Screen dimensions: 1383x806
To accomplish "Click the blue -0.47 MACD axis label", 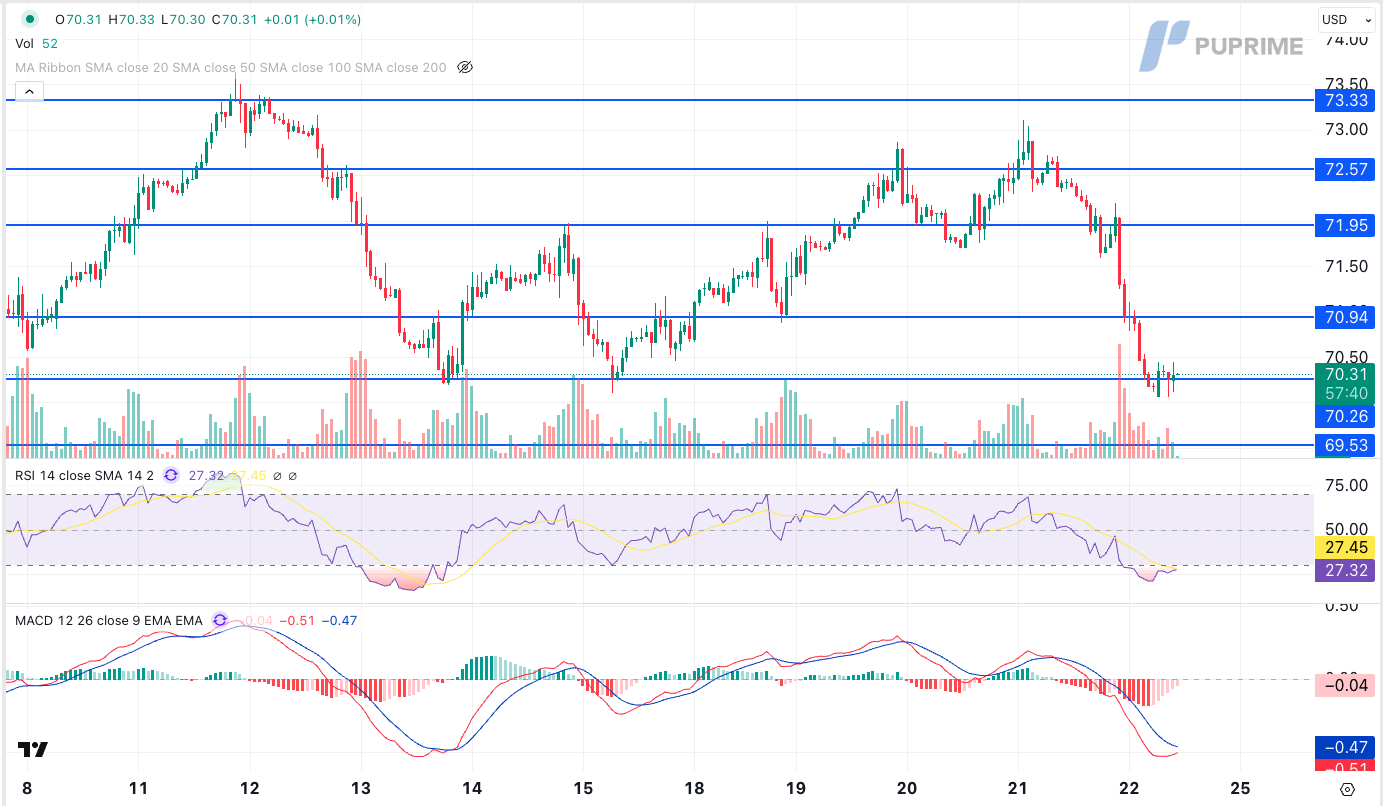I will [x=1346, y=747].
